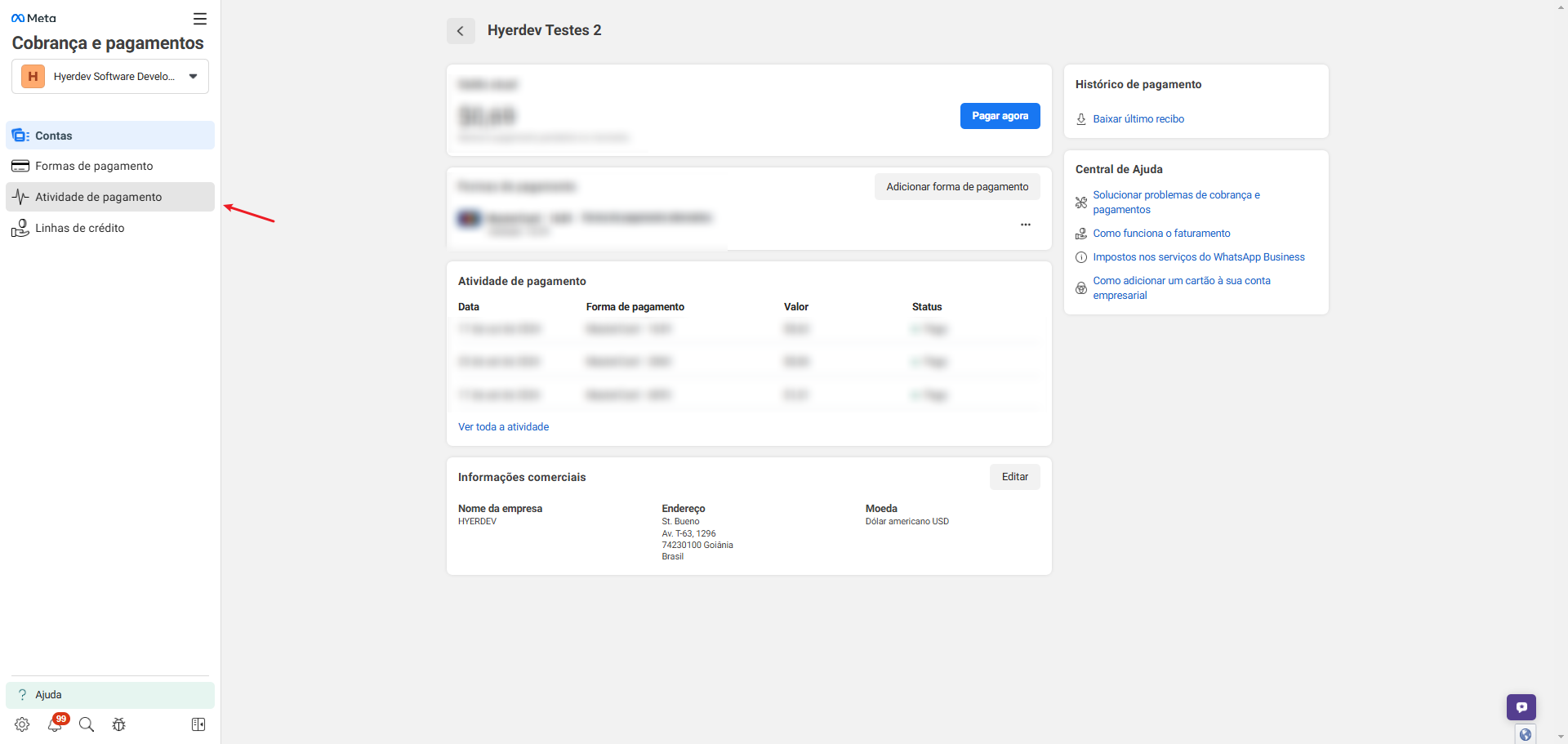The image size is (1568, 744).
Task: Click the Meta logo
Action: (33, 18)
